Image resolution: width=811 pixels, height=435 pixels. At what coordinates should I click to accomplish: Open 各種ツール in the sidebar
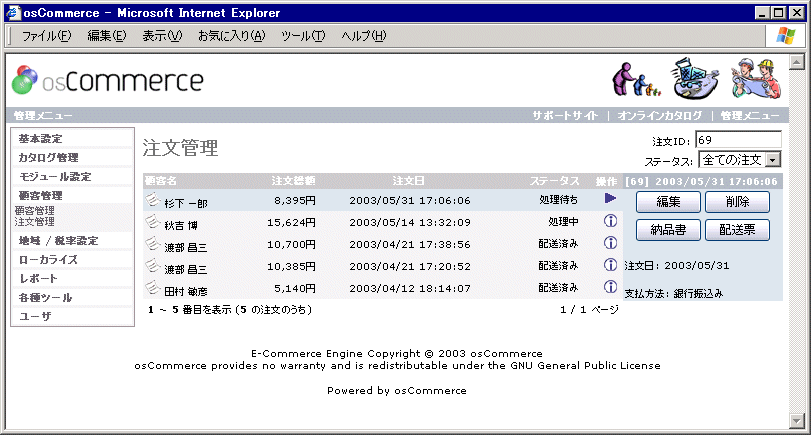coord(46,297)
